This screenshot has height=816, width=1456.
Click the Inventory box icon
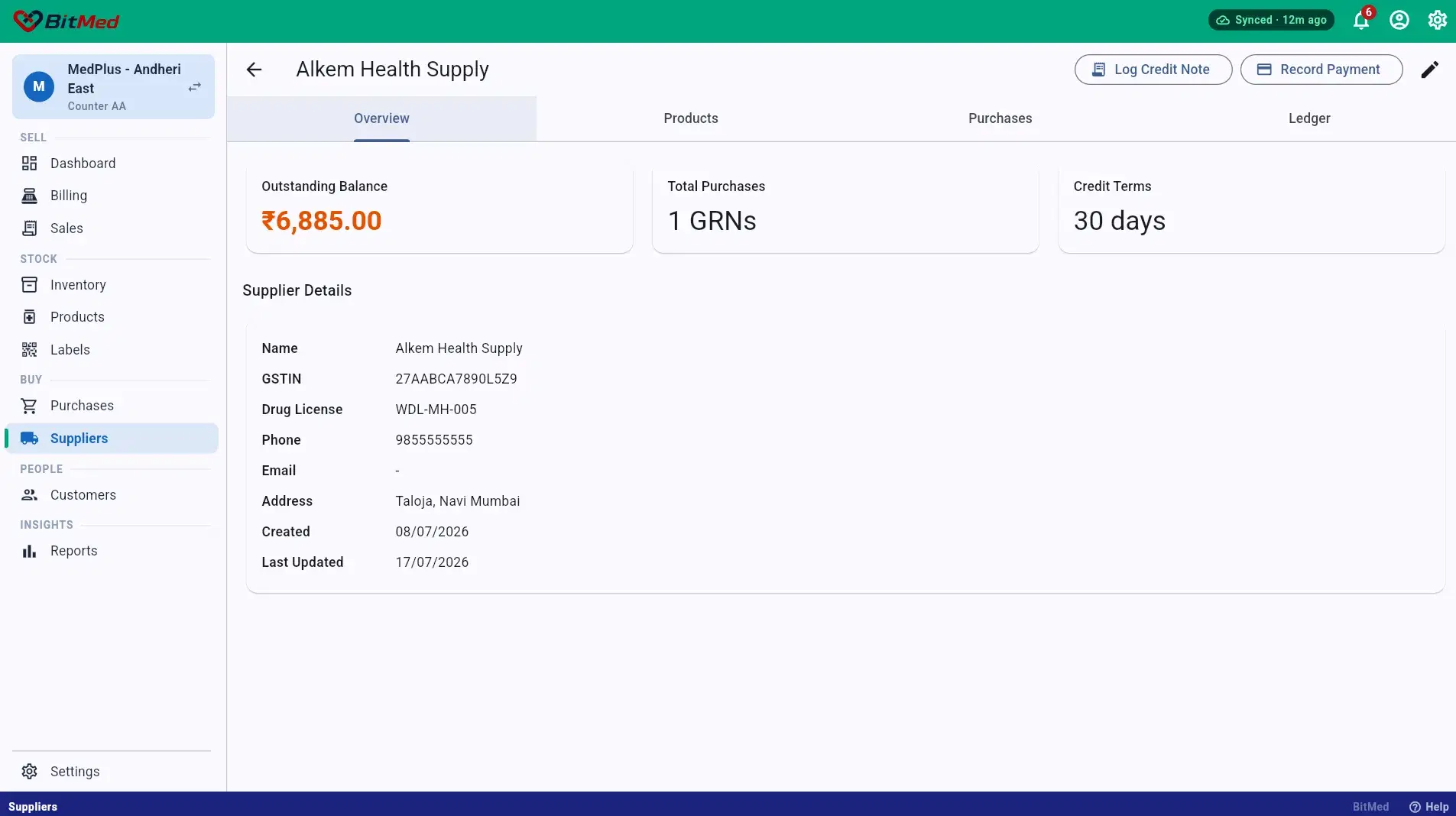[x=29, y=285]
